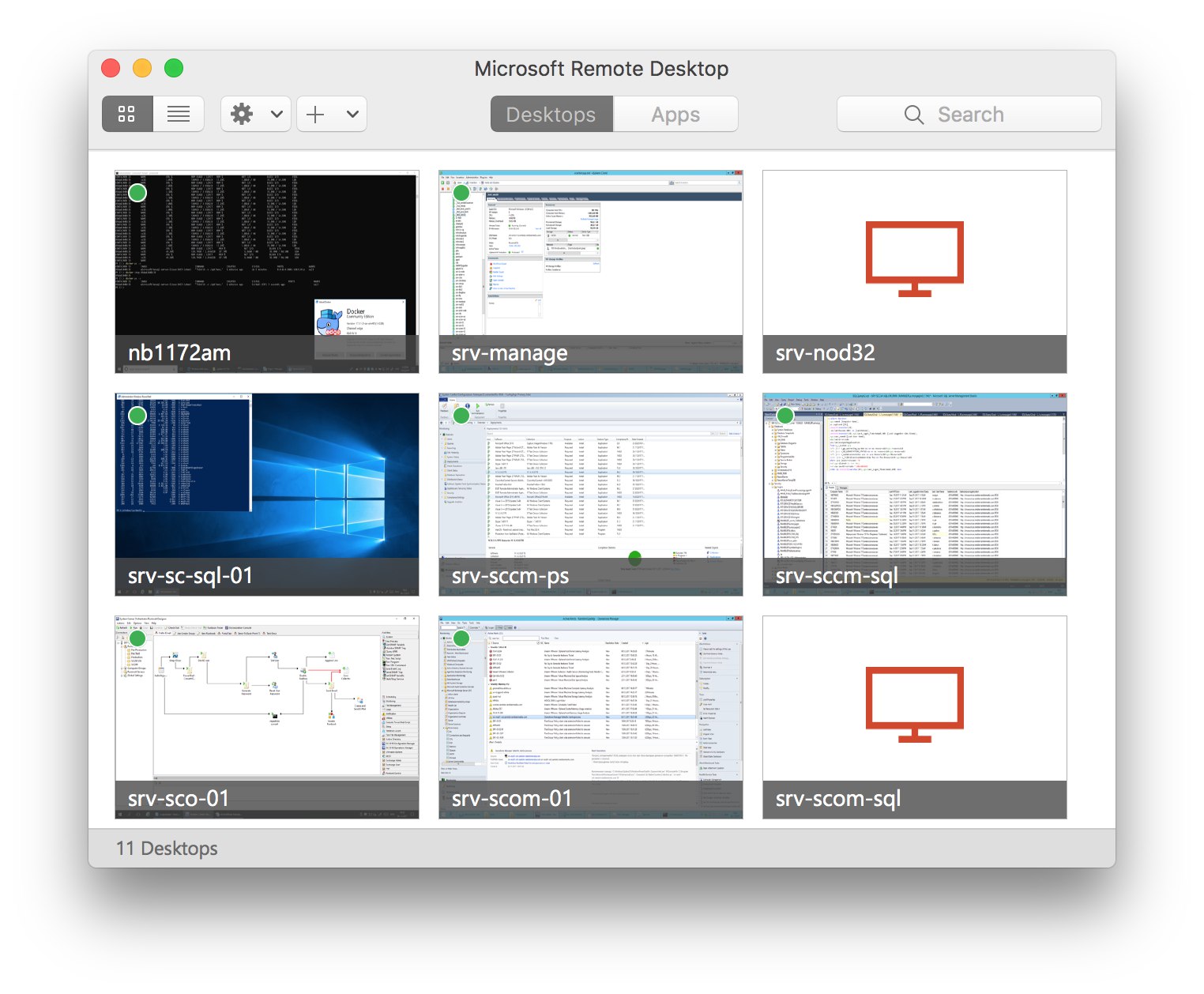This screenshot has height=994, width=1204.
Task: Click the green status dot on srv-manage
Action: (461, 193)
